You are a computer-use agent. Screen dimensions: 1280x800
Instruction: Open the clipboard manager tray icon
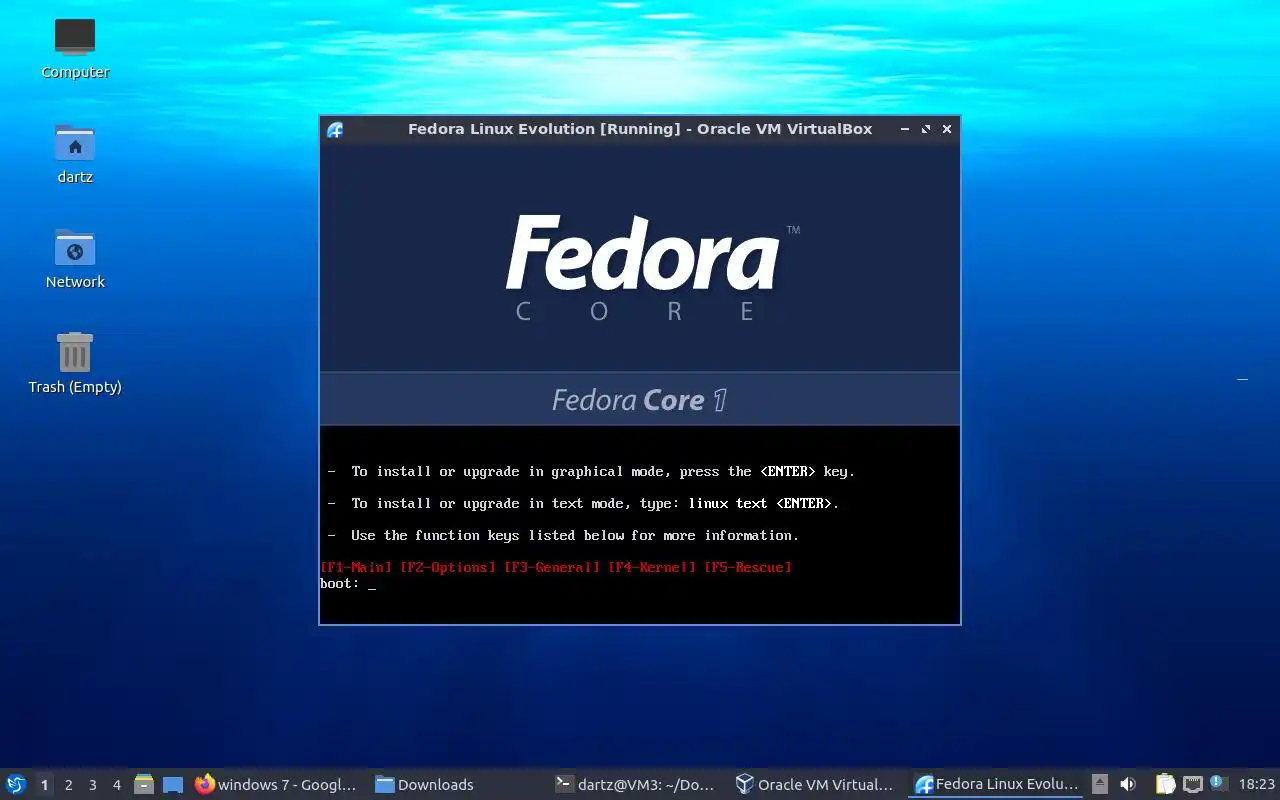point(1165,785)
